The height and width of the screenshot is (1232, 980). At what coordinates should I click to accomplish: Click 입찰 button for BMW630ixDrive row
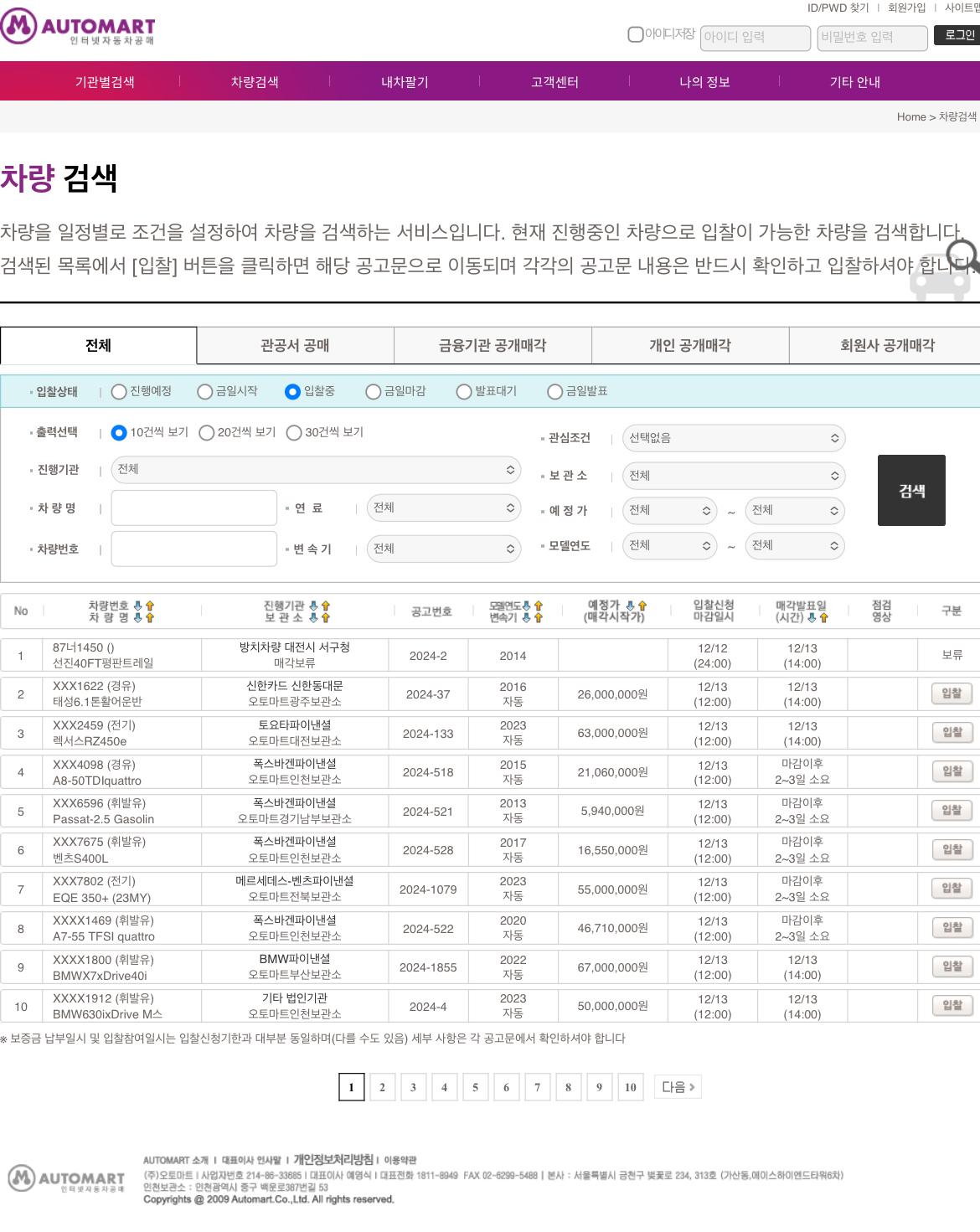(952, 1006)
